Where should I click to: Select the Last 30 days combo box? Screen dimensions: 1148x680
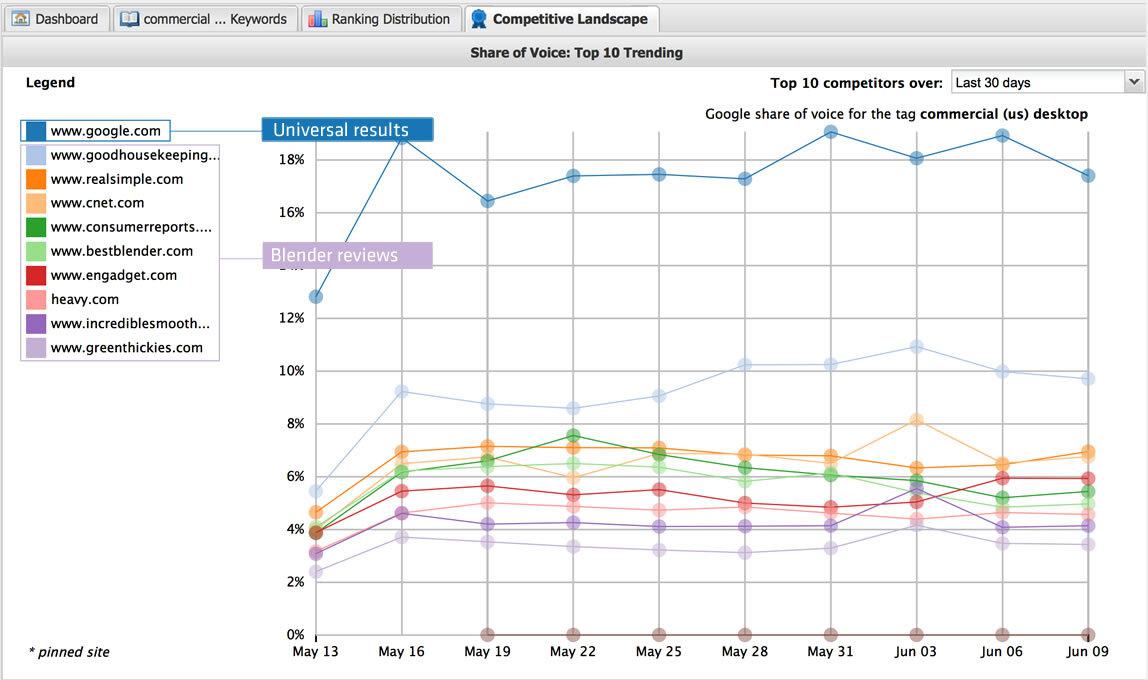tap(1036, 83)
